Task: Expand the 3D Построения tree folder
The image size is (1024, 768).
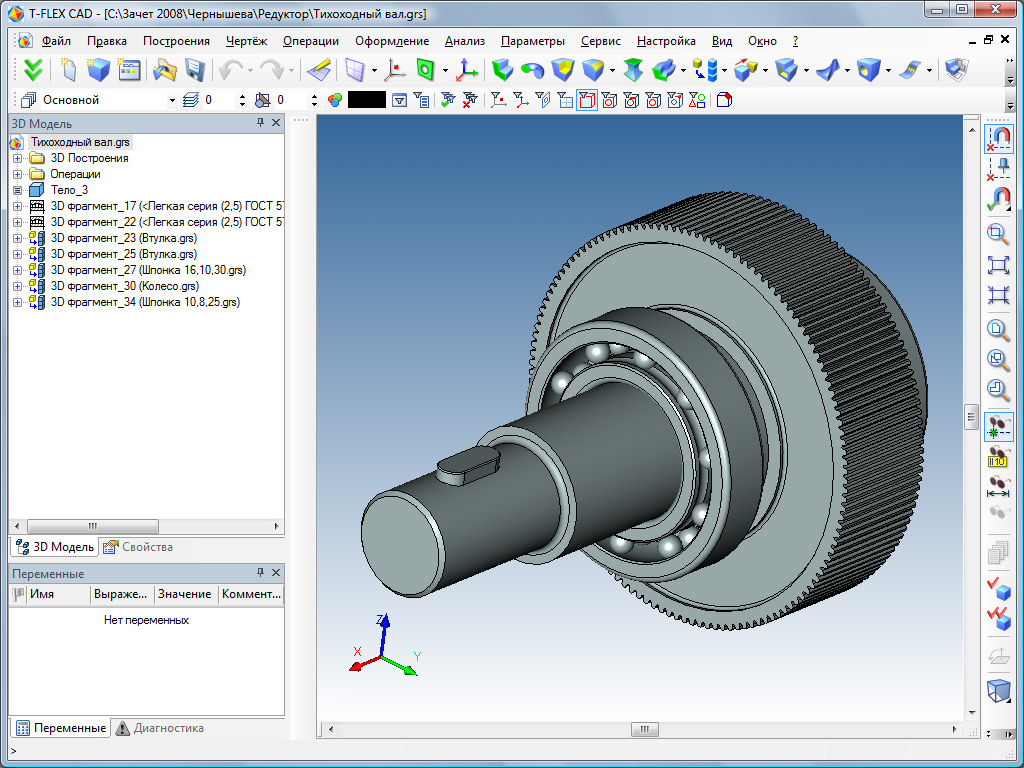Action: tap(17, 158)
